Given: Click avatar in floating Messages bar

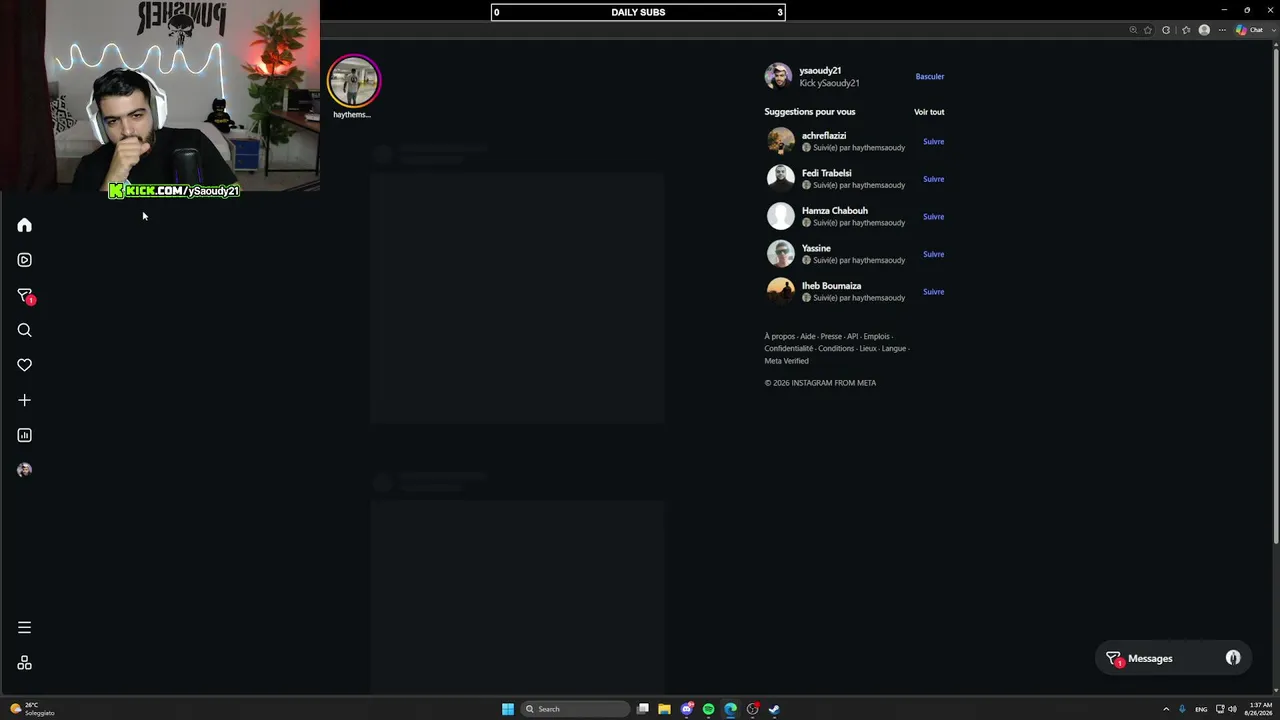Looking at the screenshot, I should pos(1233,658).
